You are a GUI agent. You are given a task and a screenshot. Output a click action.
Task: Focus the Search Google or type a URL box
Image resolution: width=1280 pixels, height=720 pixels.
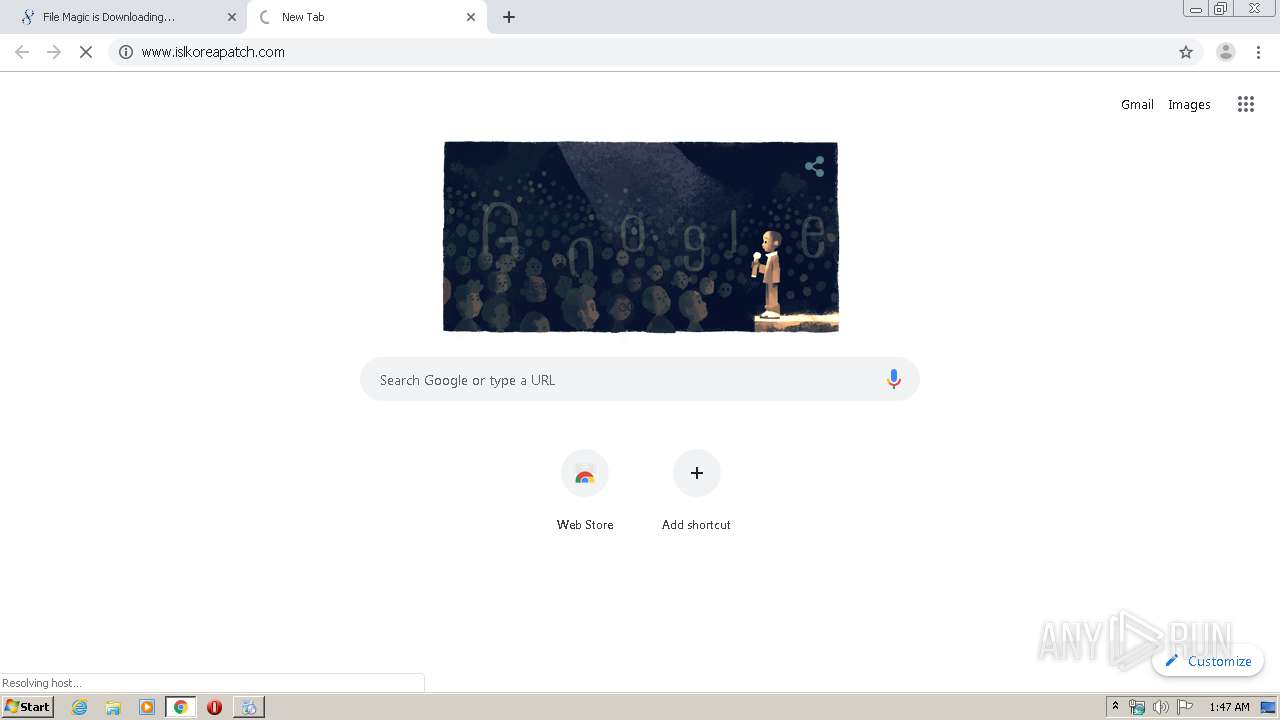[640, 379]
